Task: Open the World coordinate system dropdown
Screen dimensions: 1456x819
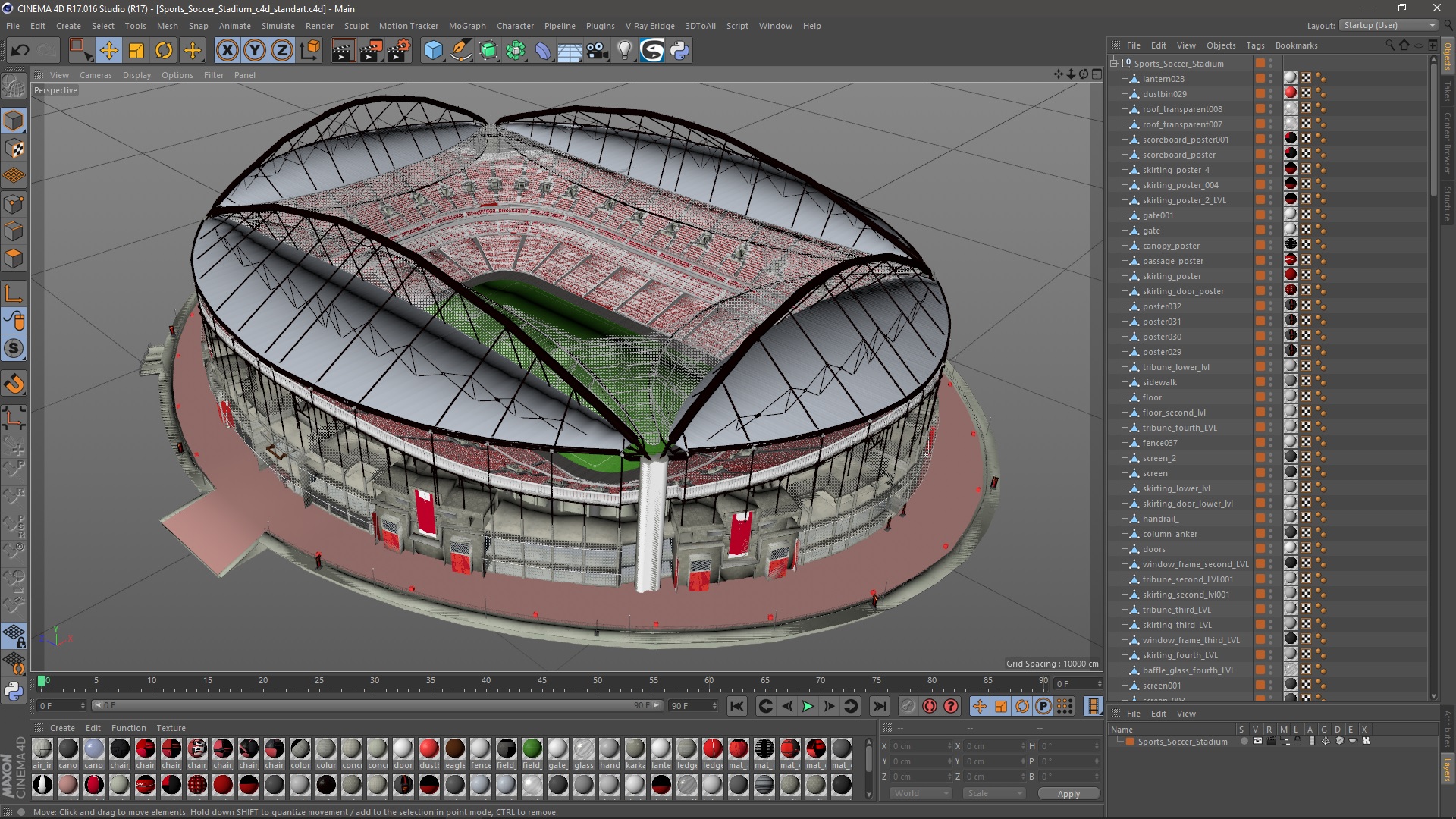Action: pos(921,793)
